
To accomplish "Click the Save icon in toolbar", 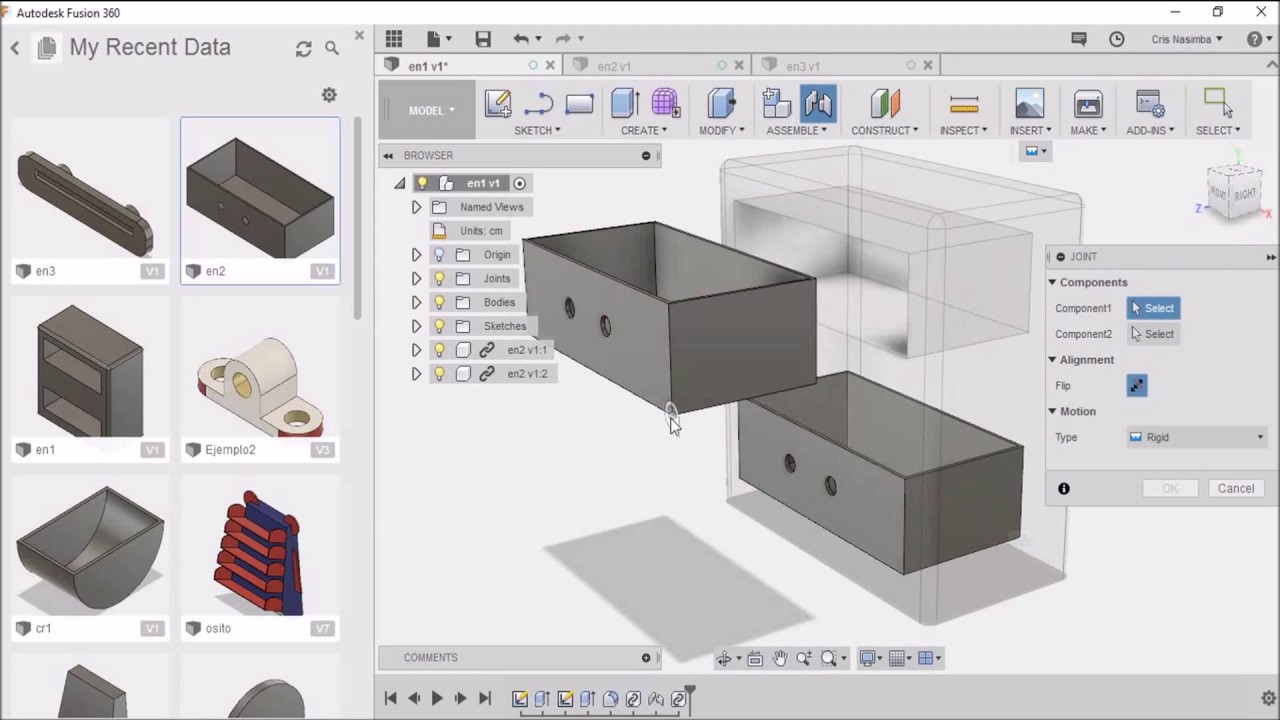I will click(x=483, y=39).
